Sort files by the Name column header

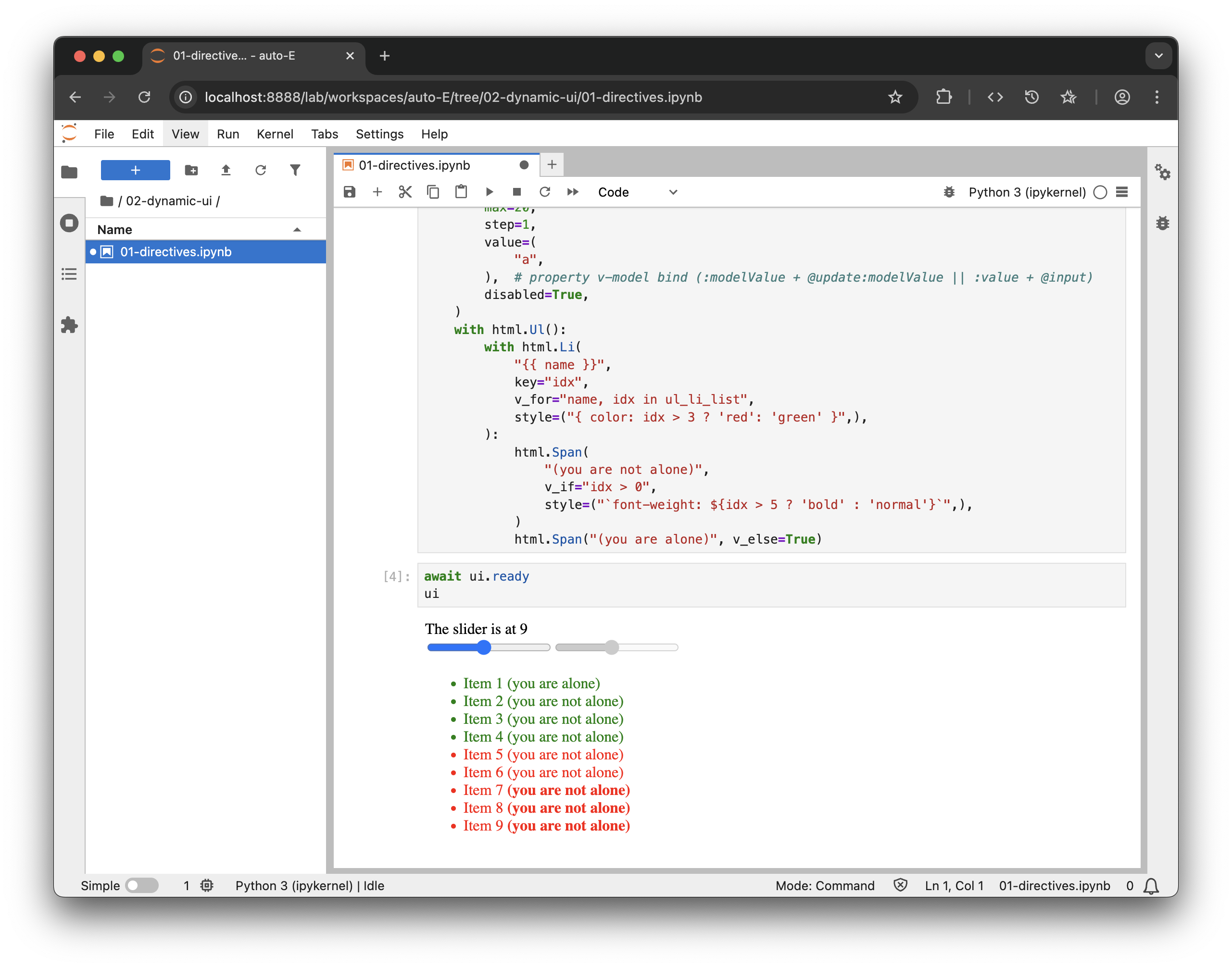[205, 230]
